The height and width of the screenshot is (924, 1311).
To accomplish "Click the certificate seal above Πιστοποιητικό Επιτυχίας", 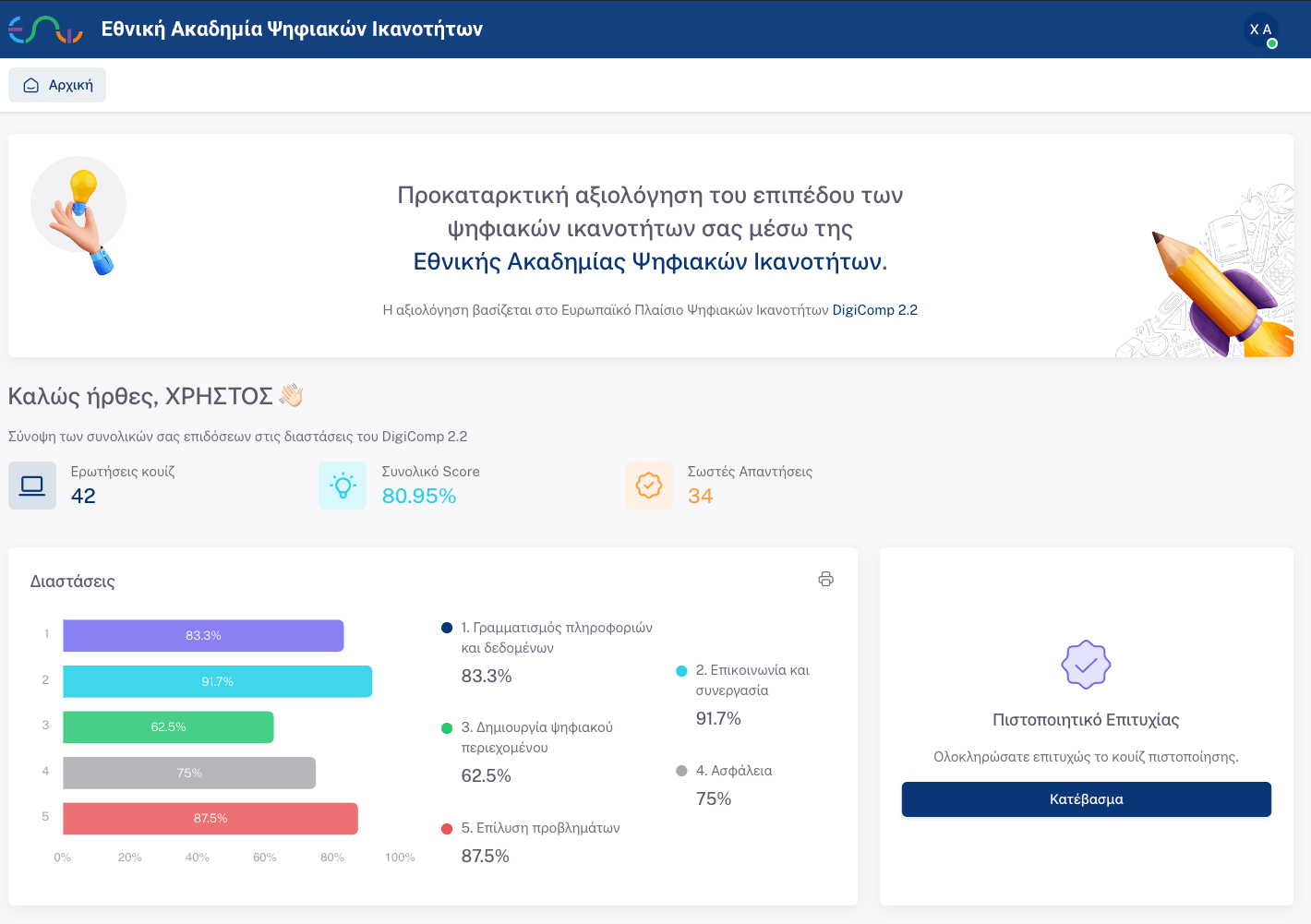I will click(x=1086, y=664).
